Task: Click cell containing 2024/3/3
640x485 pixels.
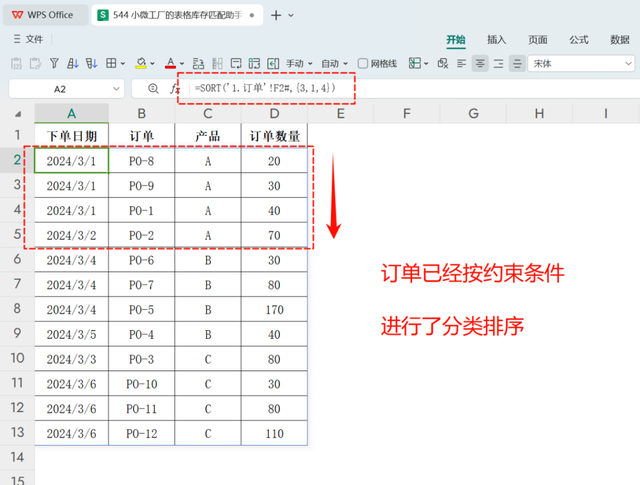Action: click(71, 359)
